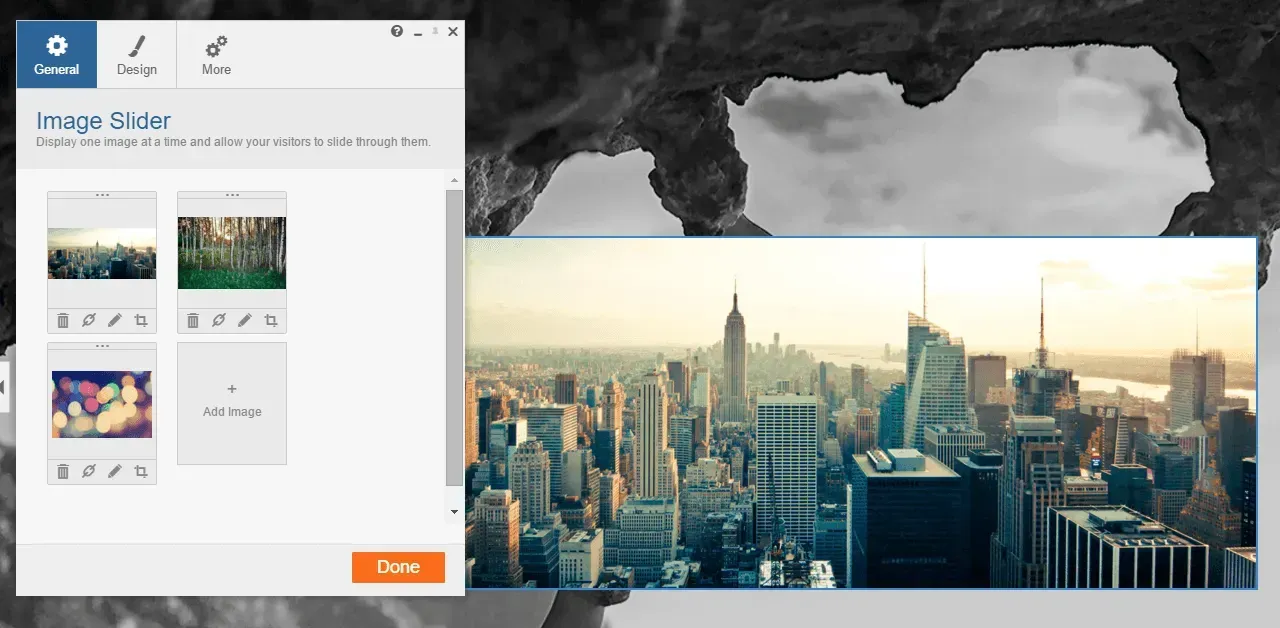Close the Image Slider settings panel

click(453, 32)
